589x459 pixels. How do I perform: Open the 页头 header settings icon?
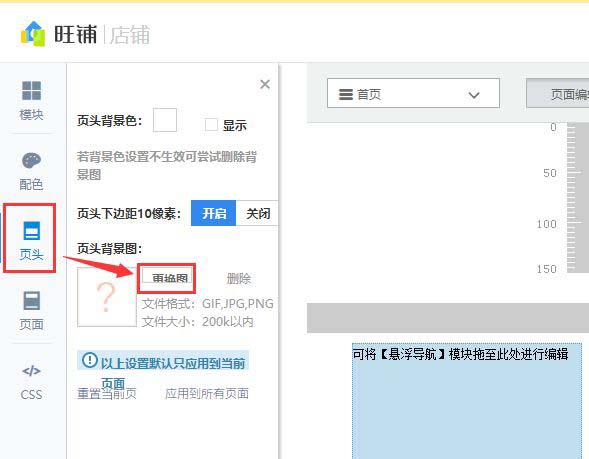pyautogui.click(x=31, y=240)
